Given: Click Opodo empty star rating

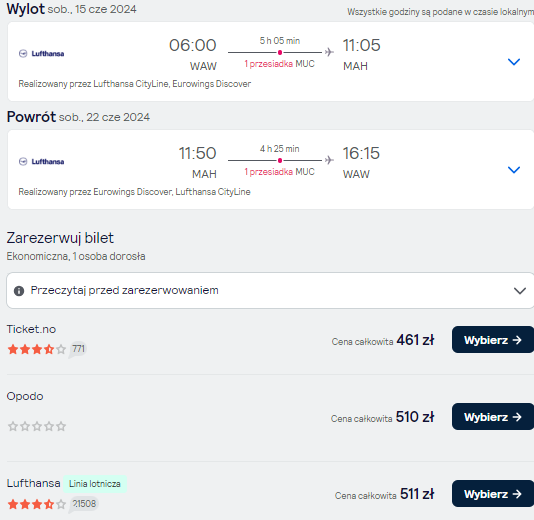Looking at the screenshot, I should point(37,426).
